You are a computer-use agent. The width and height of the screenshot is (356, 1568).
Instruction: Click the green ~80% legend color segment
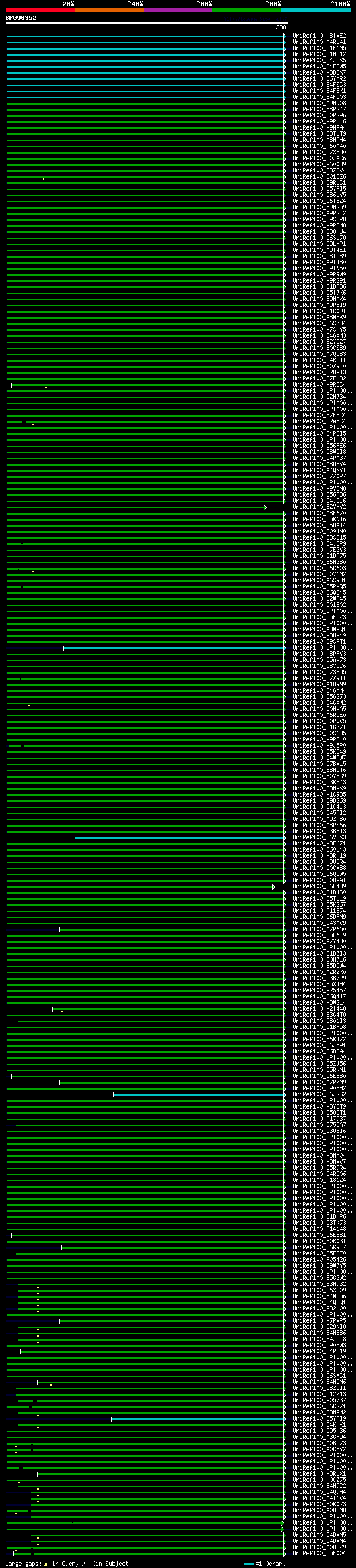pos(246,10)
